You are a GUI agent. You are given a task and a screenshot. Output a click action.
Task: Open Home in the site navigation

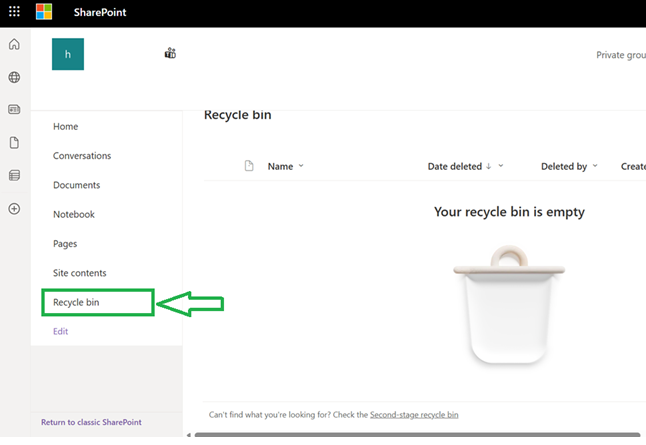click(x=66, y=126)
